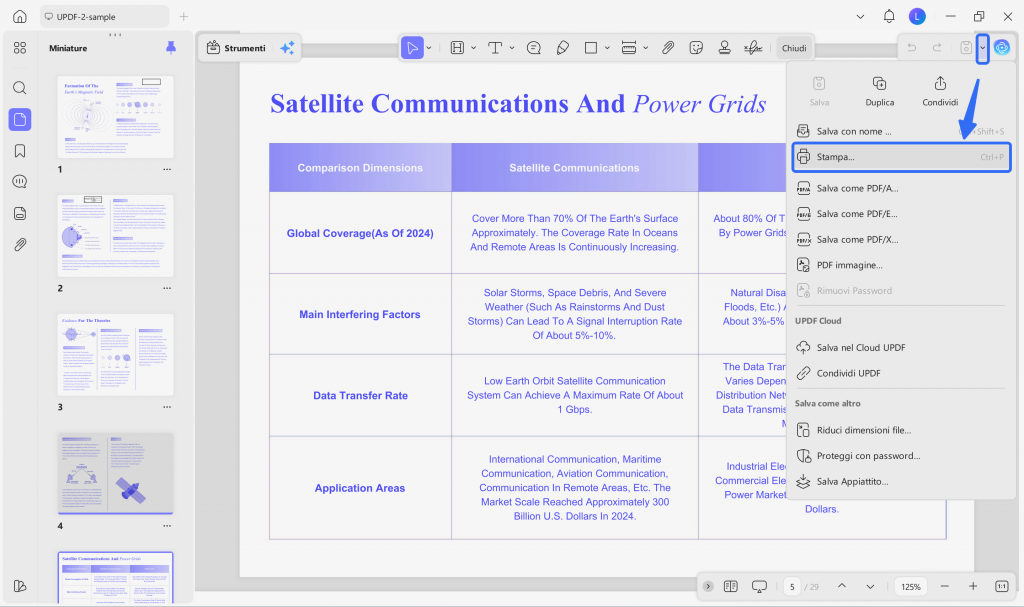Click Condividi in the save menu
The image size is (1024, 607).
coord(940,91)
